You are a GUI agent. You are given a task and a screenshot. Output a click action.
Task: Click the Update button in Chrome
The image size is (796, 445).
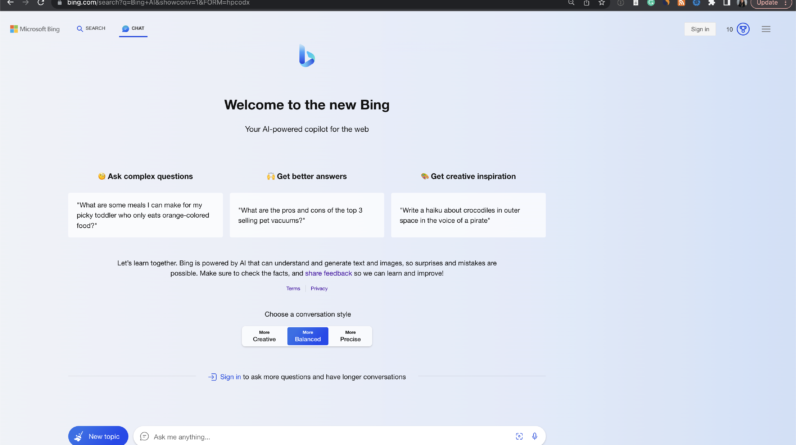(771, 3)
